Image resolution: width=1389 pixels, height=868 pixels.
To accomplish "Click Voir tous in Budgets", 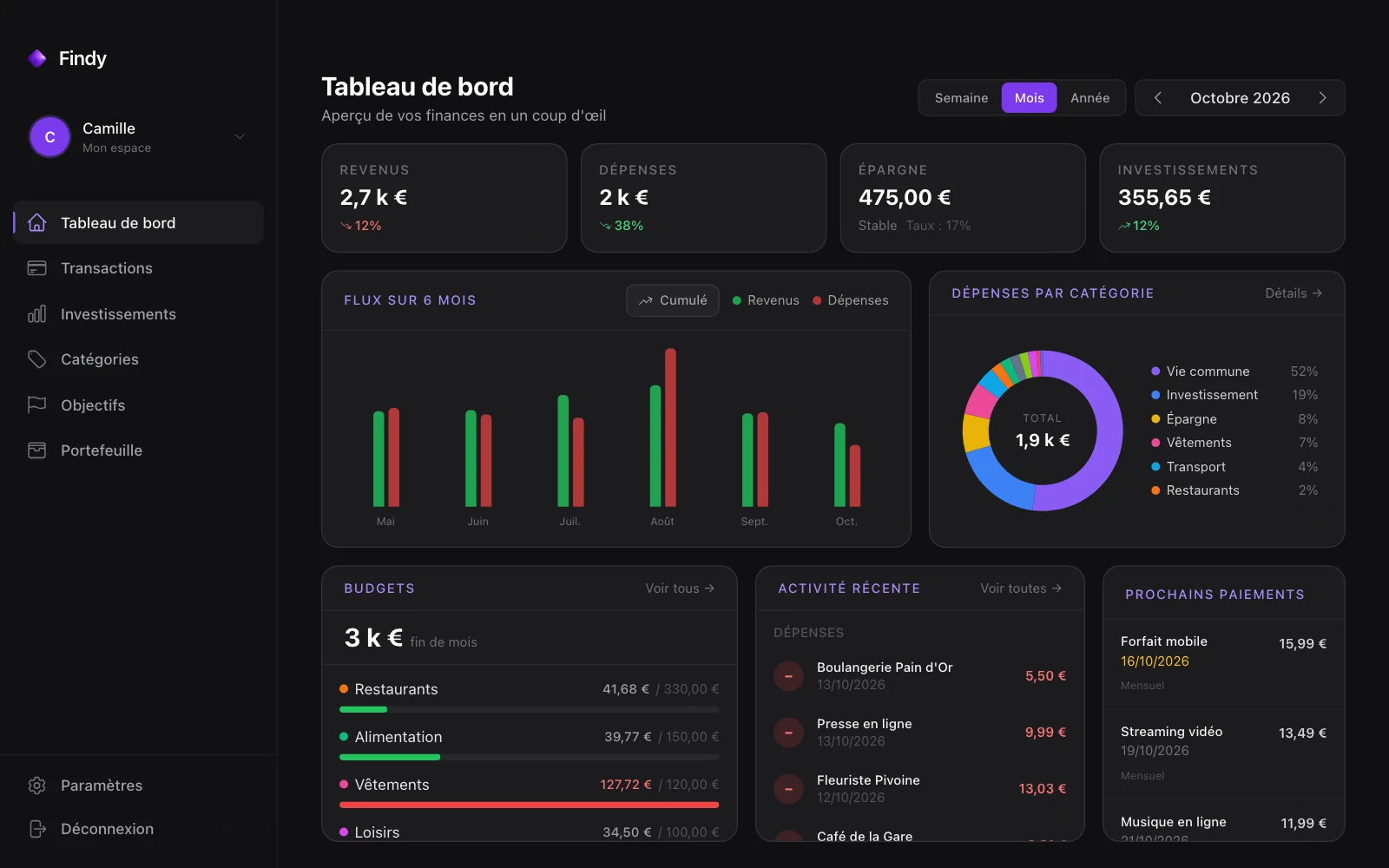I will pos(680,589).
